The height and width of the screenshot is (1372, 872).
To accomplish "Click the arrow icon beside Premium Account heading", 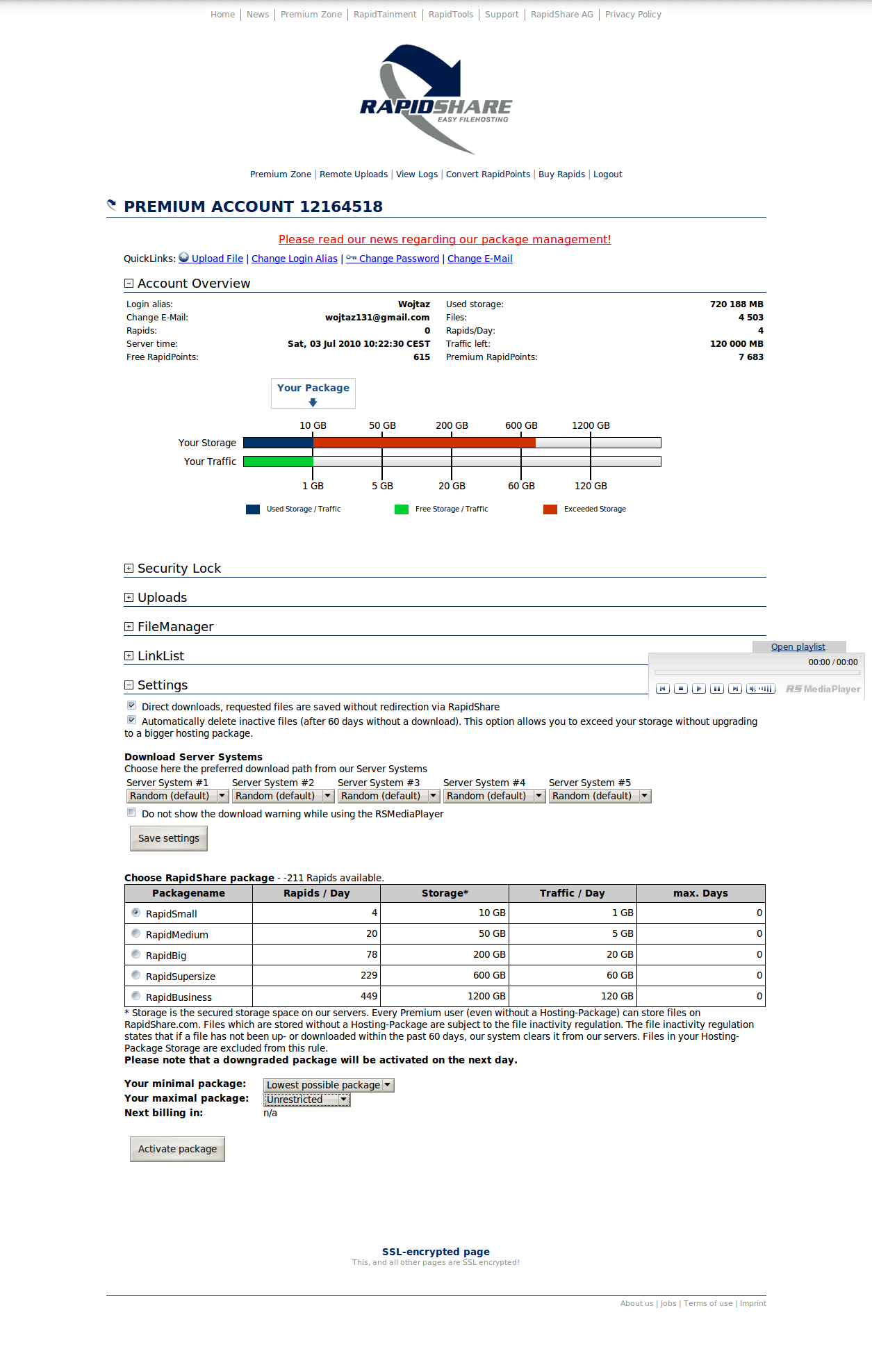I will coord(111,205).
